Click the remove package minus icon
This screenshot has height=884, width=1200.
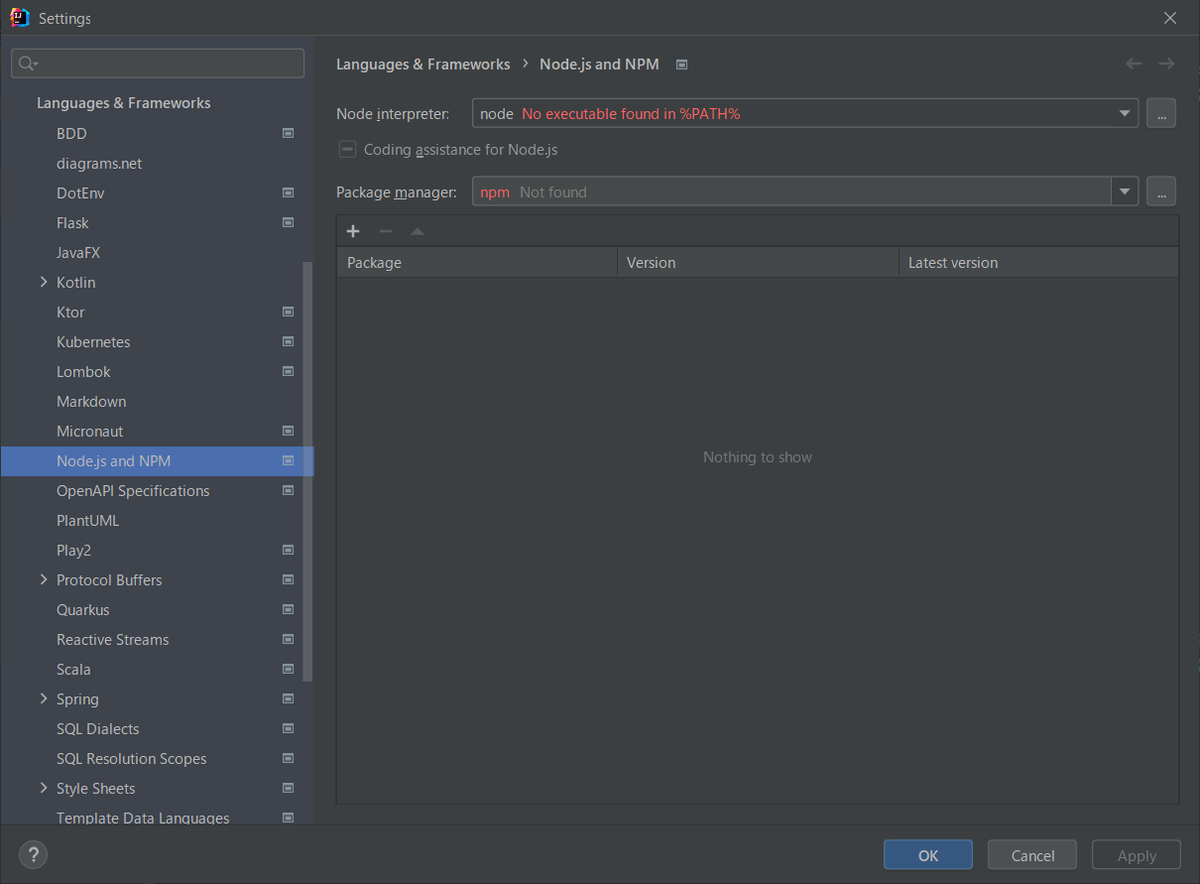(x=385, y=231)
